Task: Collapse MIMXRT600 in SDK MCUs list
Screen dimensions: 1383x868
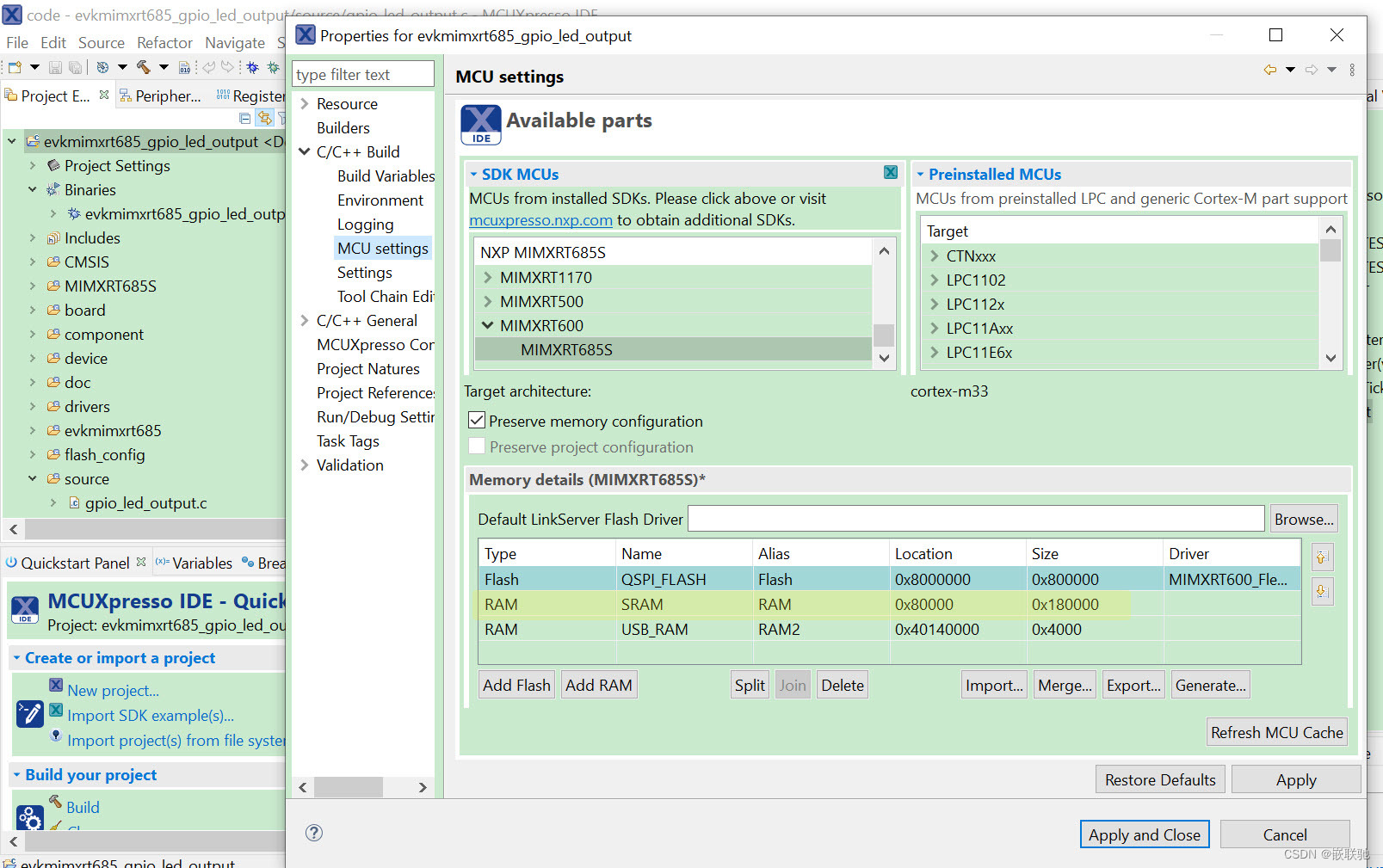Action: 488,325
